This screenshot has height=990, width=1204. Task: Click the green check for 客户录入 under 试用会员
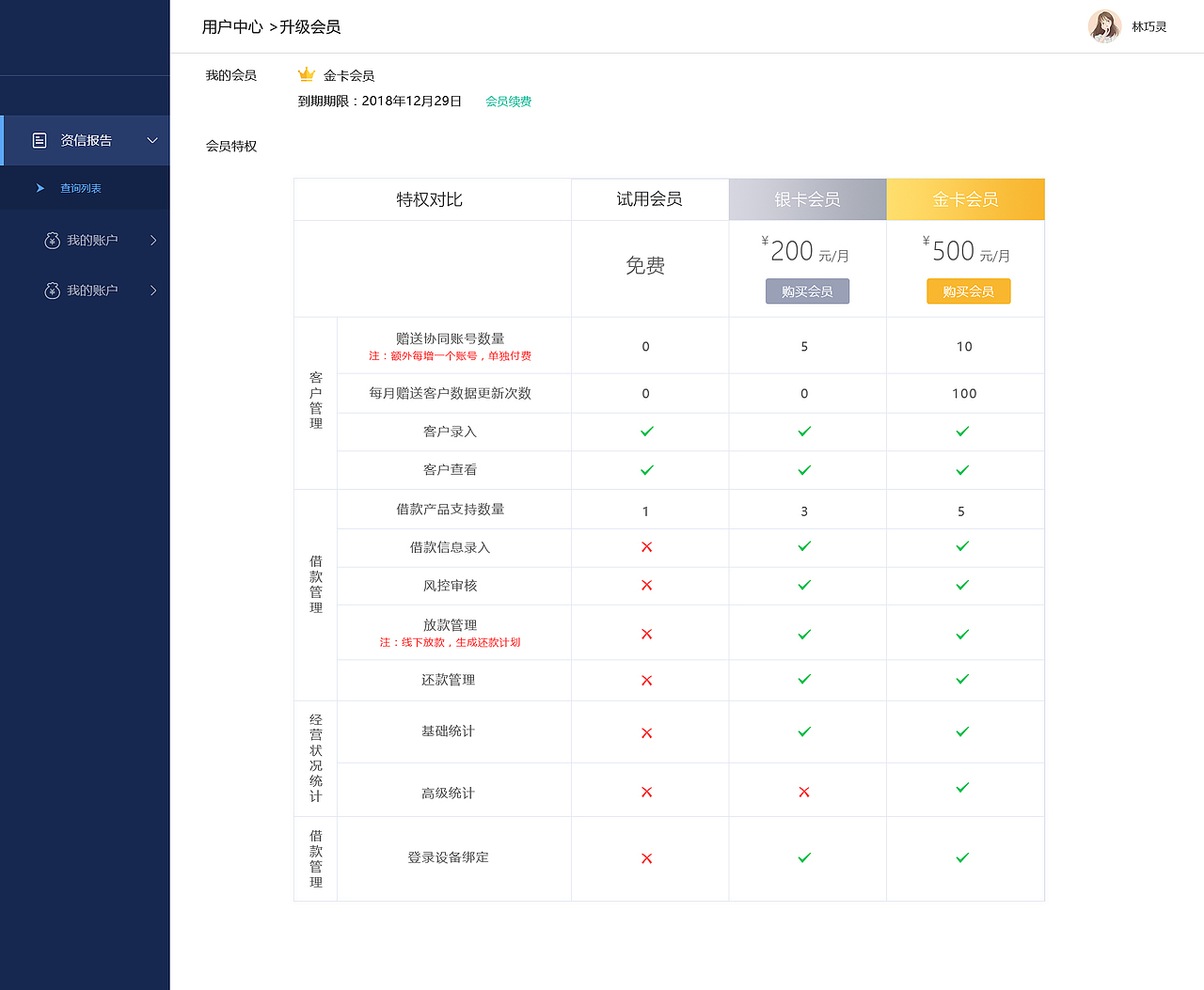point(645,431)
